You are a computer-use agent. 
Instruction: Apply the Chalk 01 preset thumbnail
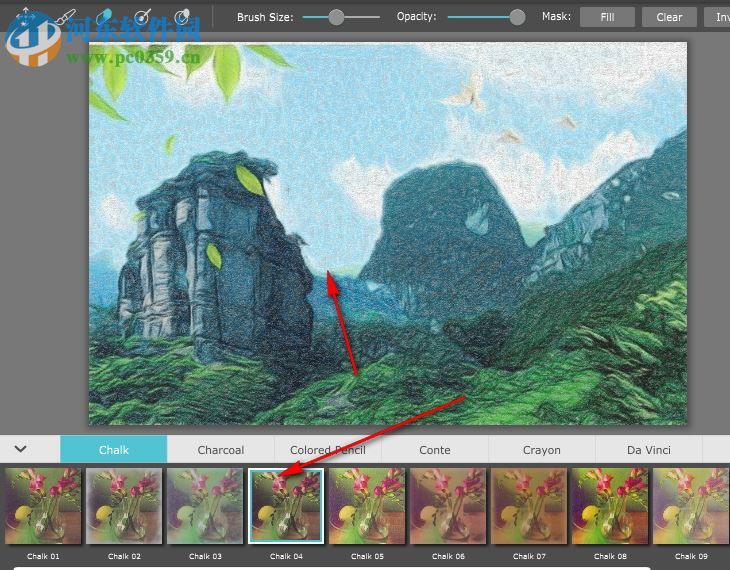[43, 506]
